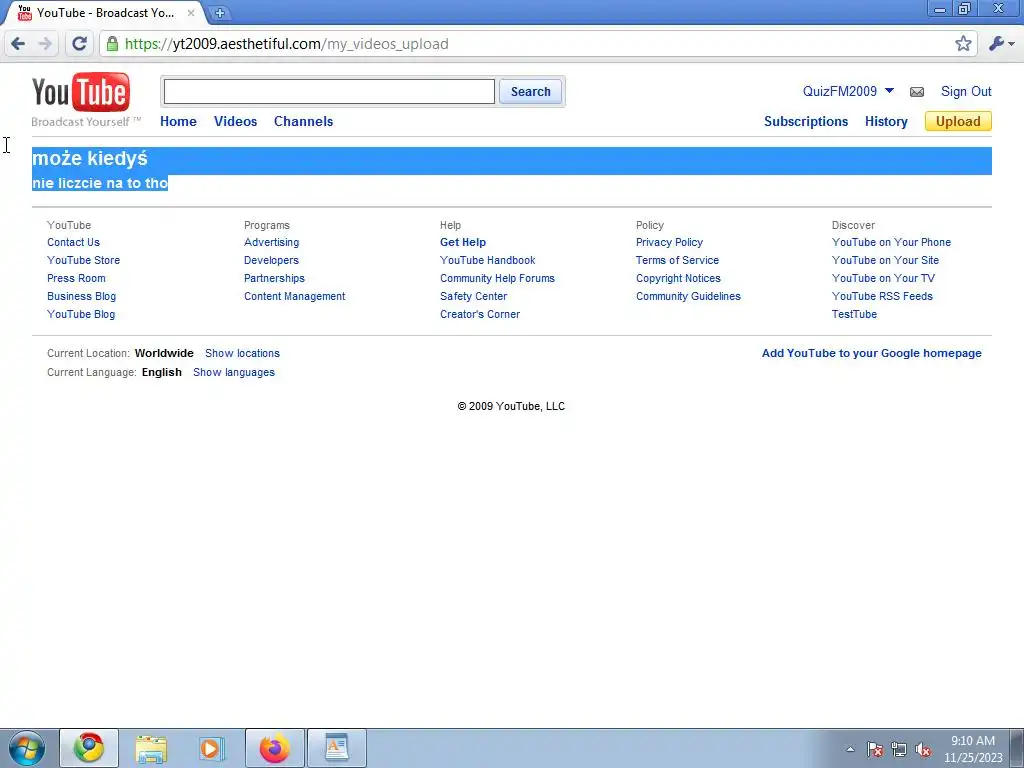Open Terms of Service link
1024x768 pixels.
(677, 260)
